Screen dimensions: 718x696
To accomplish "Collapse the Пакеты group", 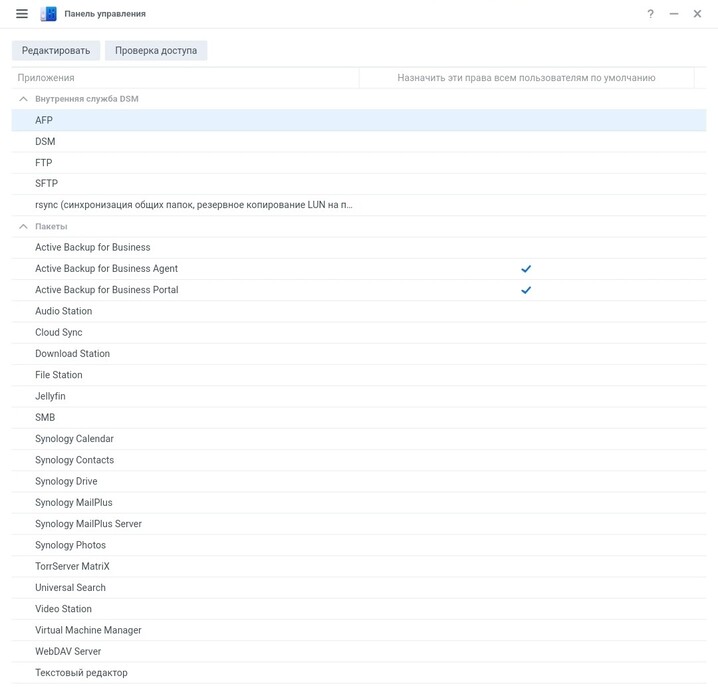I will tap(23, 227).
